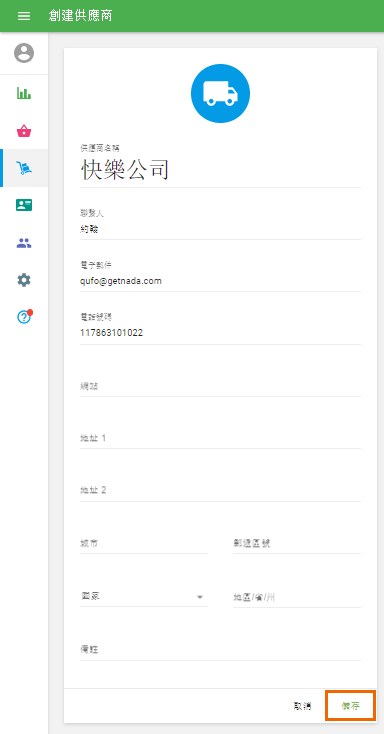Click the email field qufo@getnada.com
This screenshot has height=734, width=384.
click(x=221, y=281)
